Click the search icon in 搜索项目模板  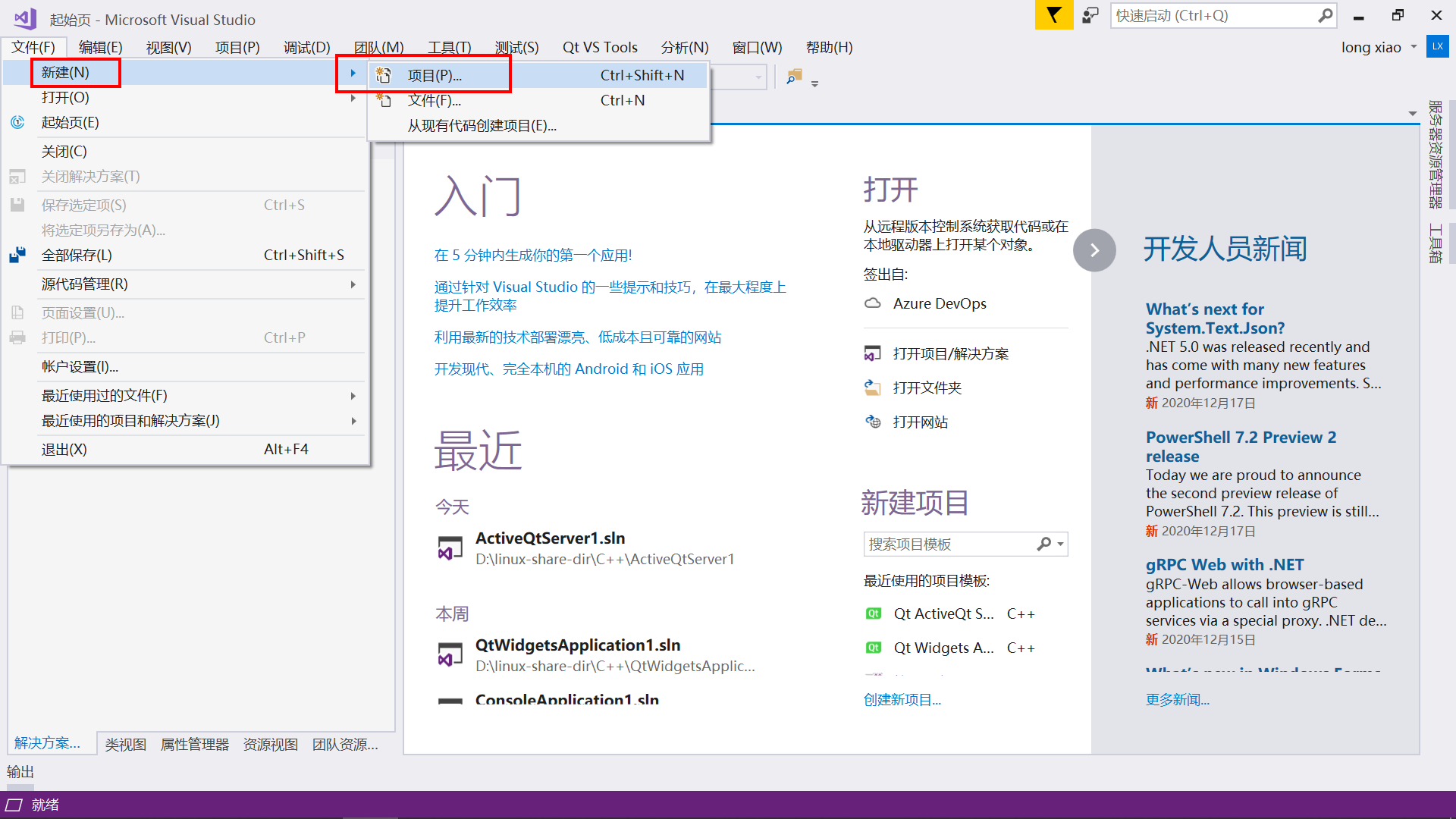click(x=1045, y=544)
